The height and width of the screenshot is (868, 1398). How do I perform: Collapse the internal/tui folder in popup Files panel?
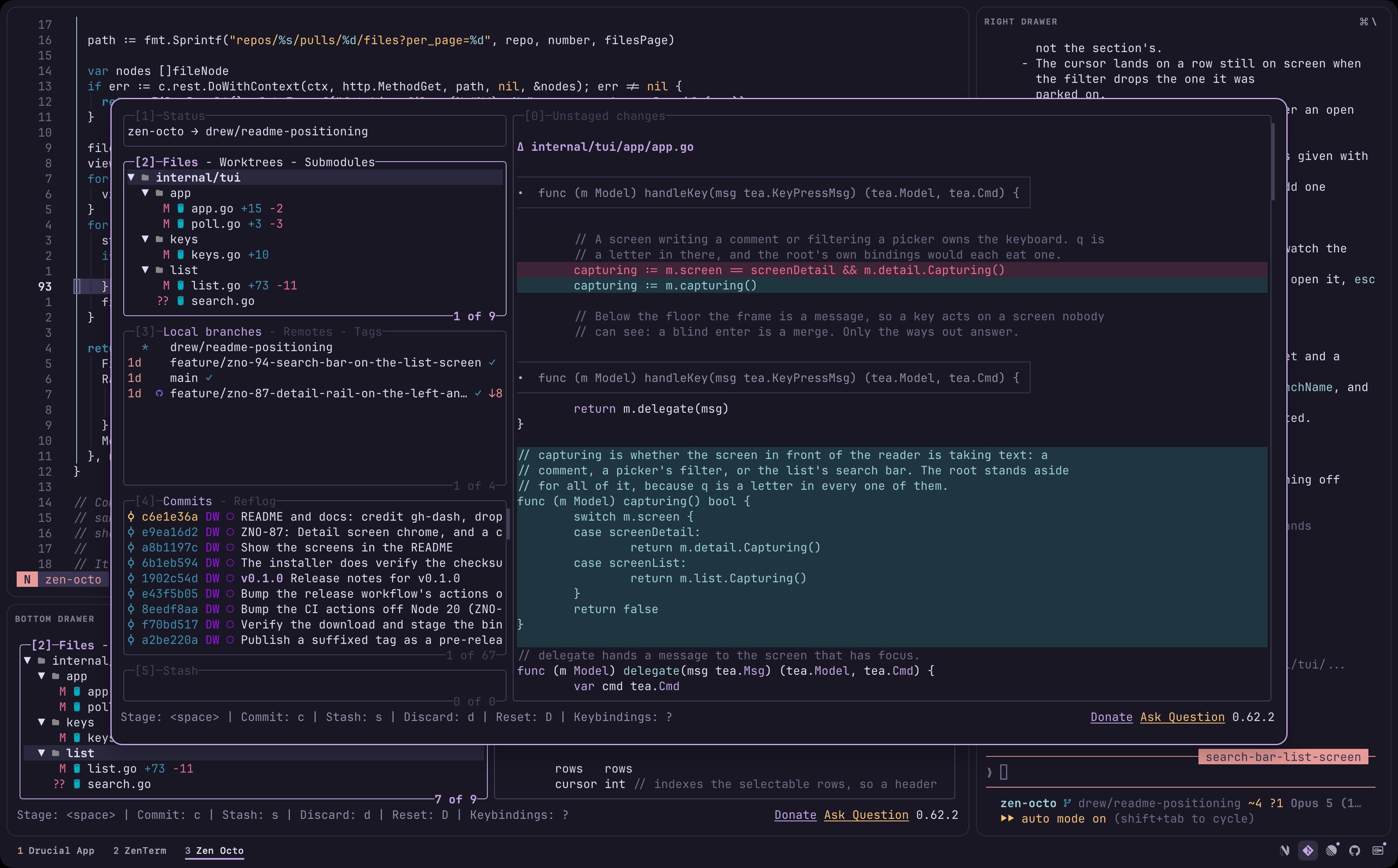point(131,177)
